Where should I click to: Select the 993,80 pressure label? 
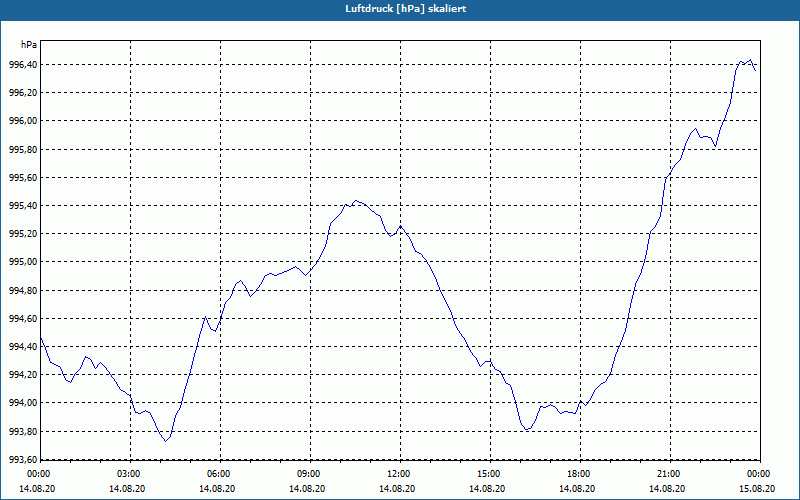pyautogui.click(x=23, y=431)
